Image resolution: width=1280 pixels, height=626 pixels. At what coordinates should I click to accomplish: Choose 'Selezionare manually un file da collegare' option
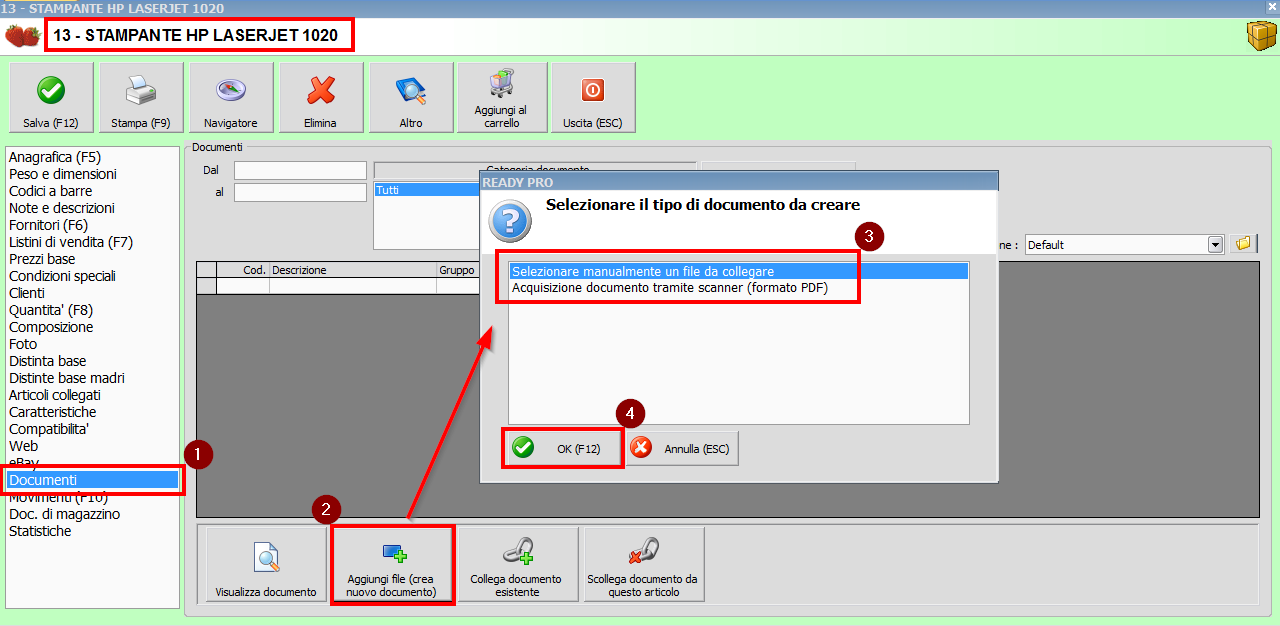(x=739, y=271)
